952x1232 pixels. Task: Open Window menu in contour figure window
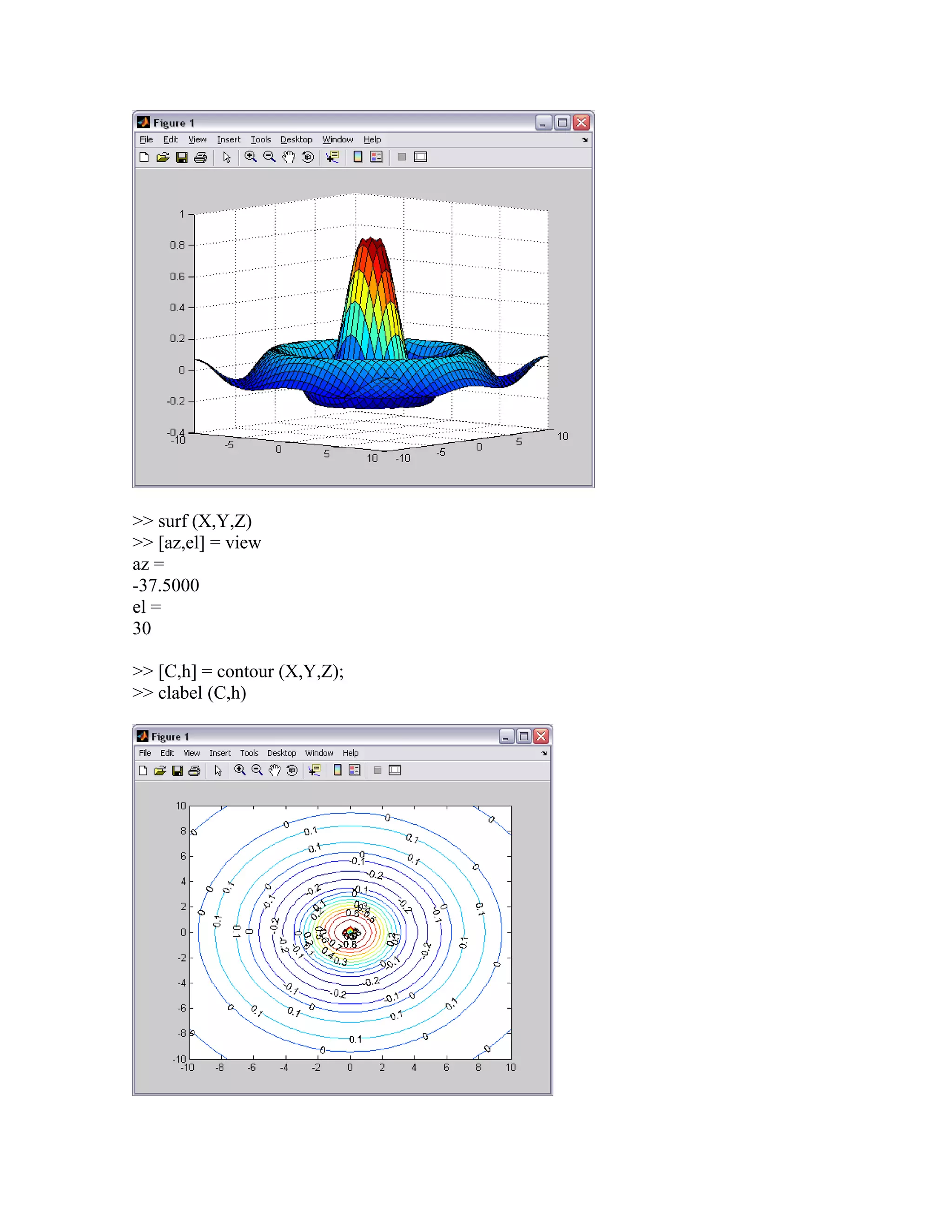pyautogui.click(x=319, y=753)
